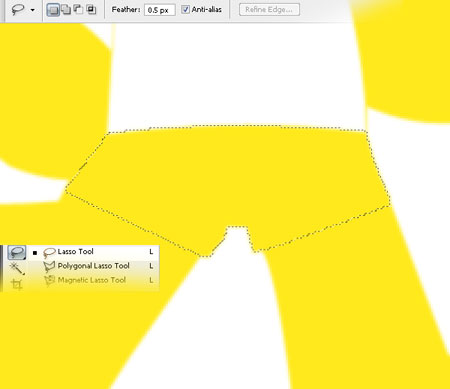Screen dimensions: 450x389
Task: Select the Crop tool in toolbox
Action: coord(17,284)
